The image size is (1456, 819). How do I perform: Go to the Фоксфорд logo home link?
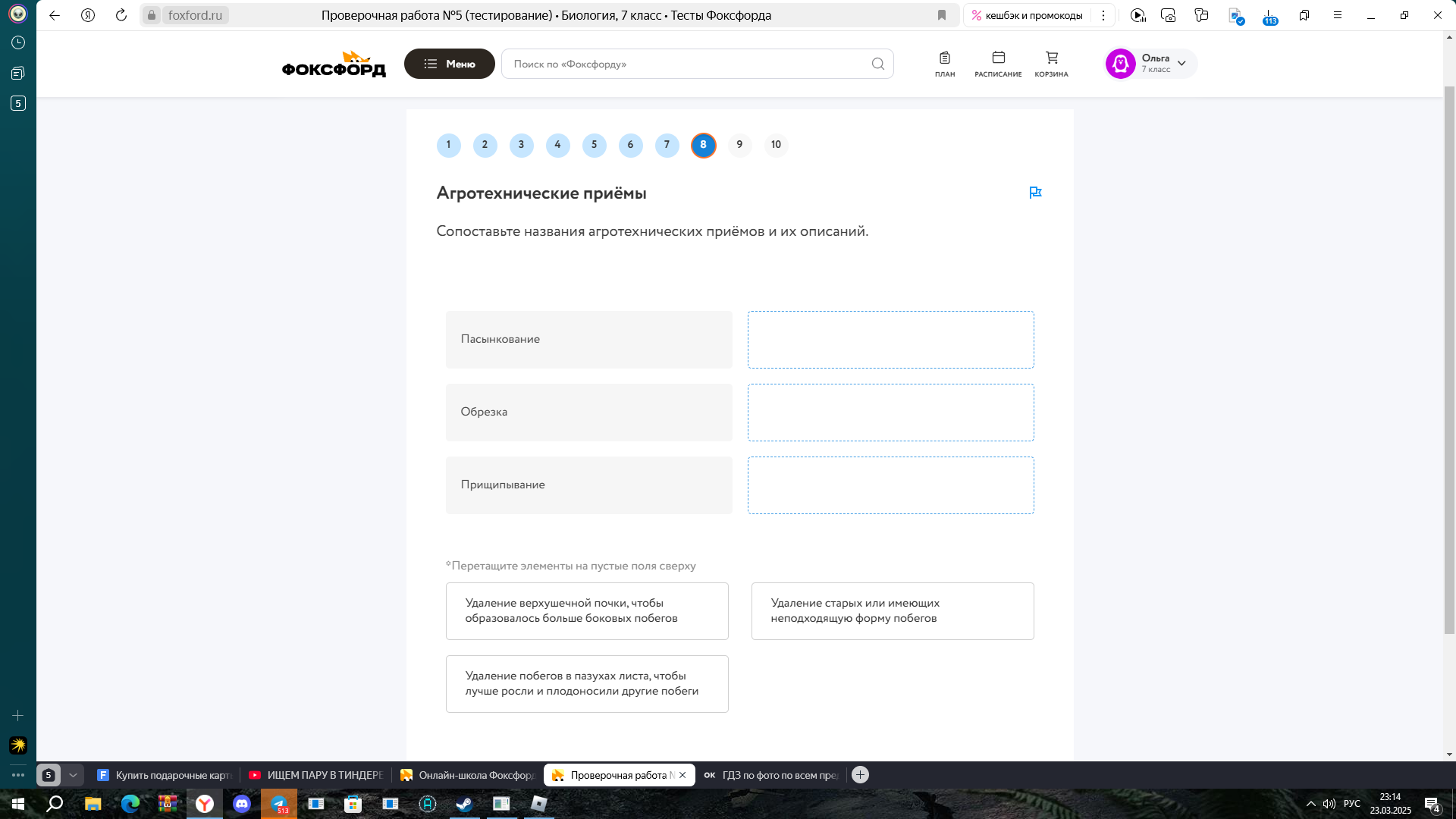(x=334, y=64)
